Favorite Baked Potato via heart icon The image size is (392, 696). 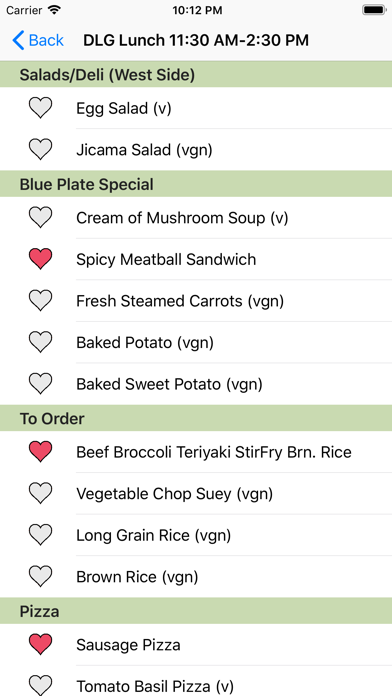[x=40, y=342]
